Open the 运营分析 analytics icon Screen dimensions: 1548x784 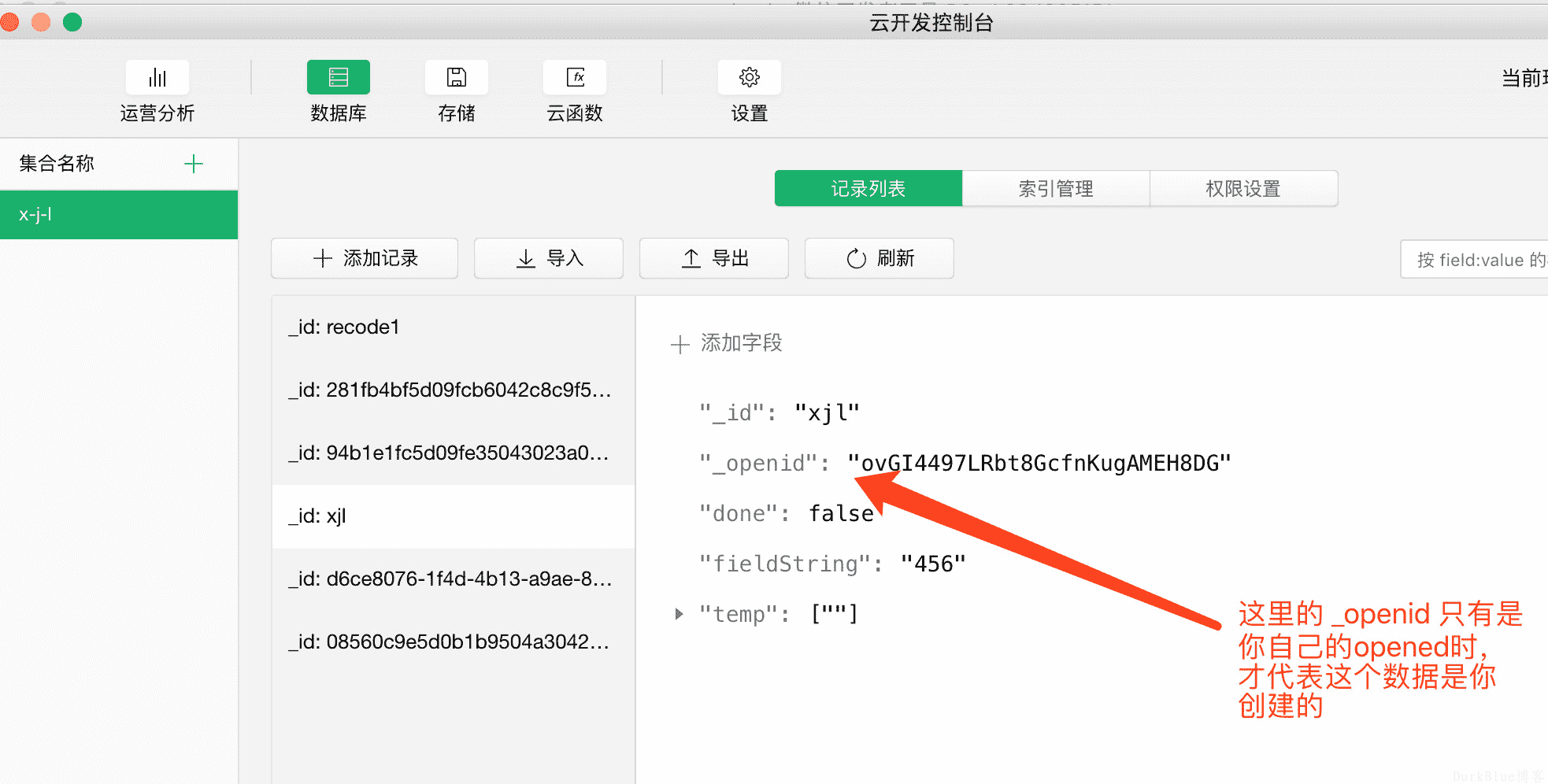(x=157, y=77)
